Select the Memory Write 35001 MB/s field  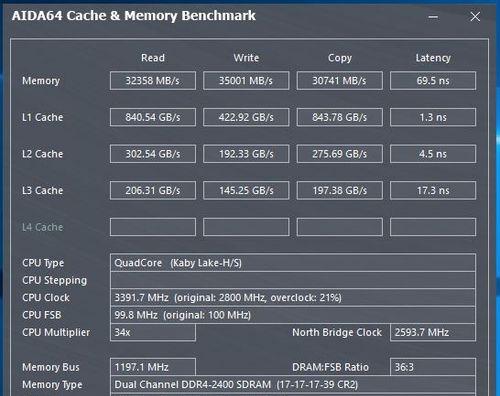pyautogui.click(x=246, y=81)
